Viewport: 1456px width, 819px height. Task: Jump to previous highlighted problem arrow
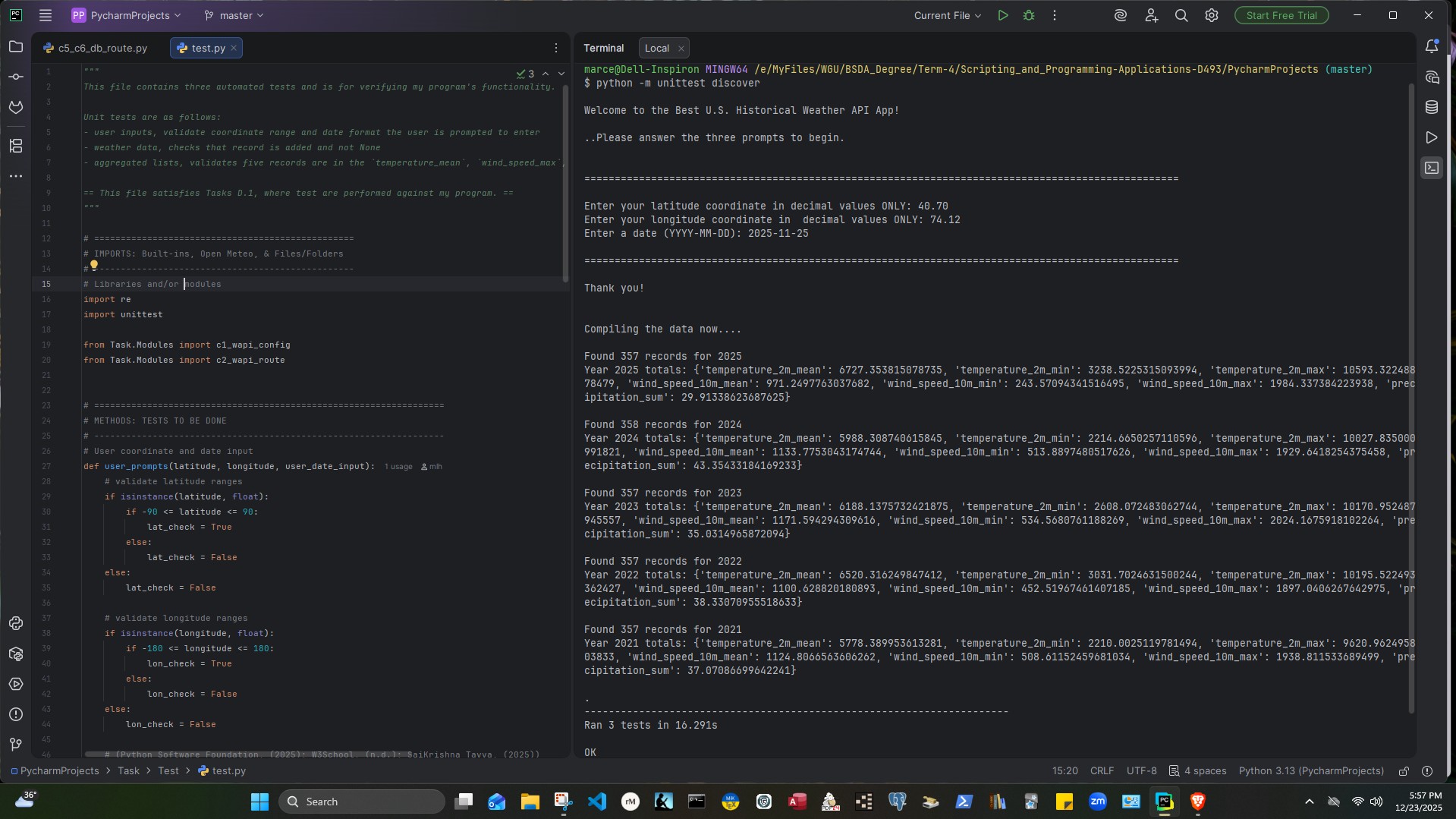coord(546,74)
